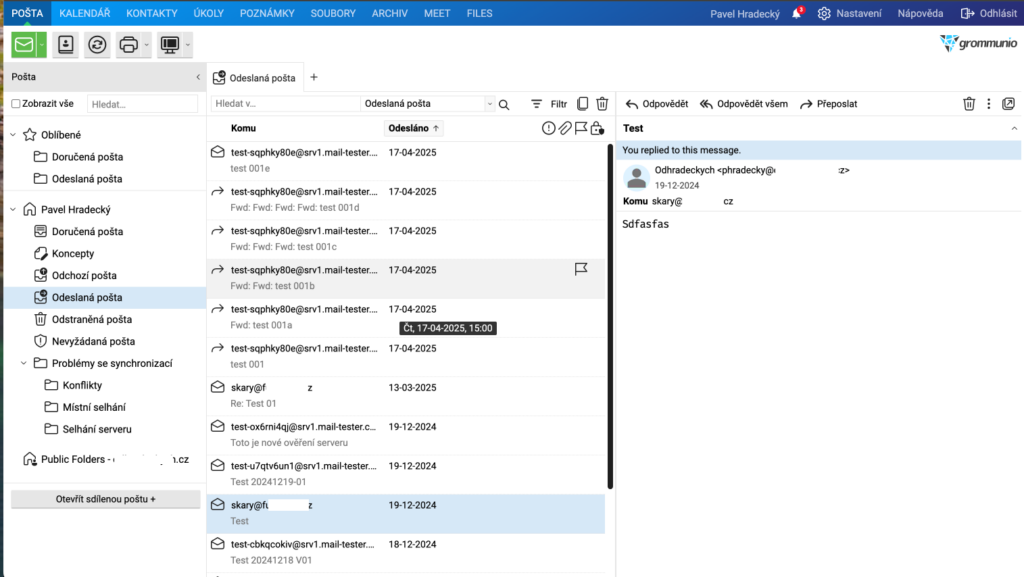Screen dimensions: 1024x577
Task: Sort by importance column icon
Action: [x=549, y=129]
